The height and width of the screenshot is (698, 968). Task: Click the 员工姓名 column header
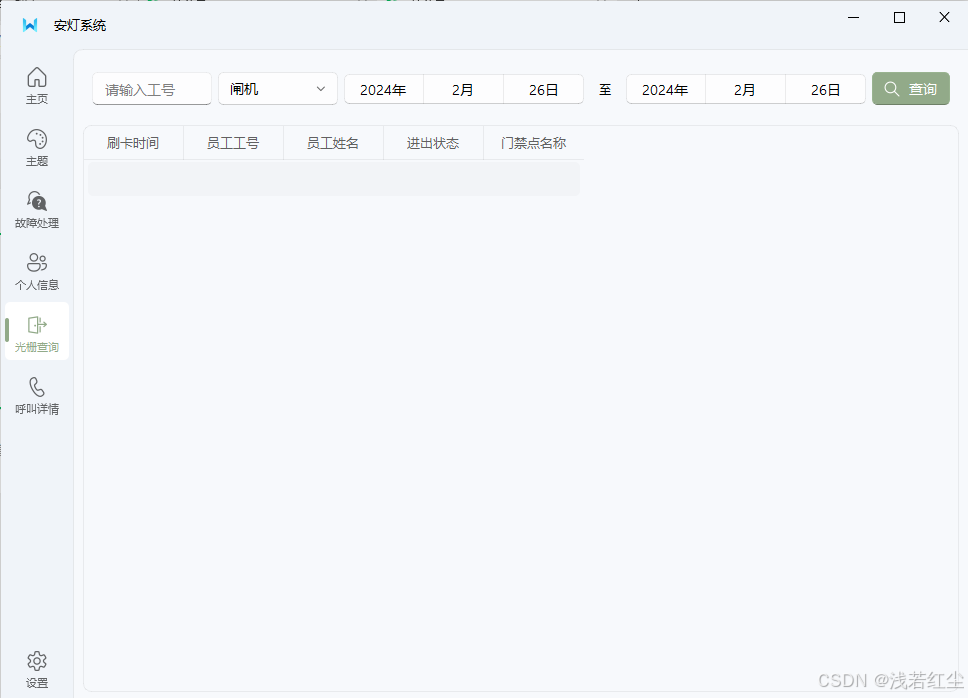[x=333, y=143]
